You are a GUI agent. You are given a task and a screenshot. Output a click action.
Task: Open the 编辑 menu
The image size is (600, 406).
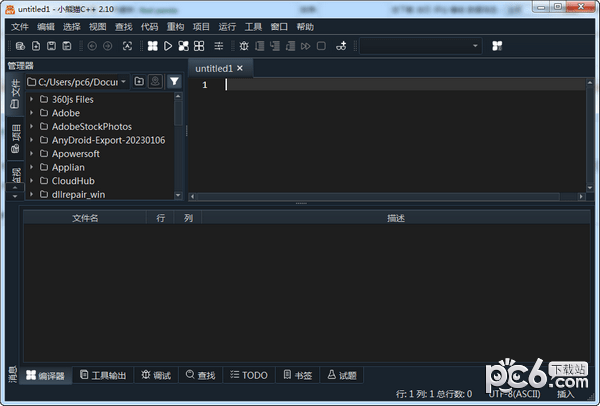[46, 27]
